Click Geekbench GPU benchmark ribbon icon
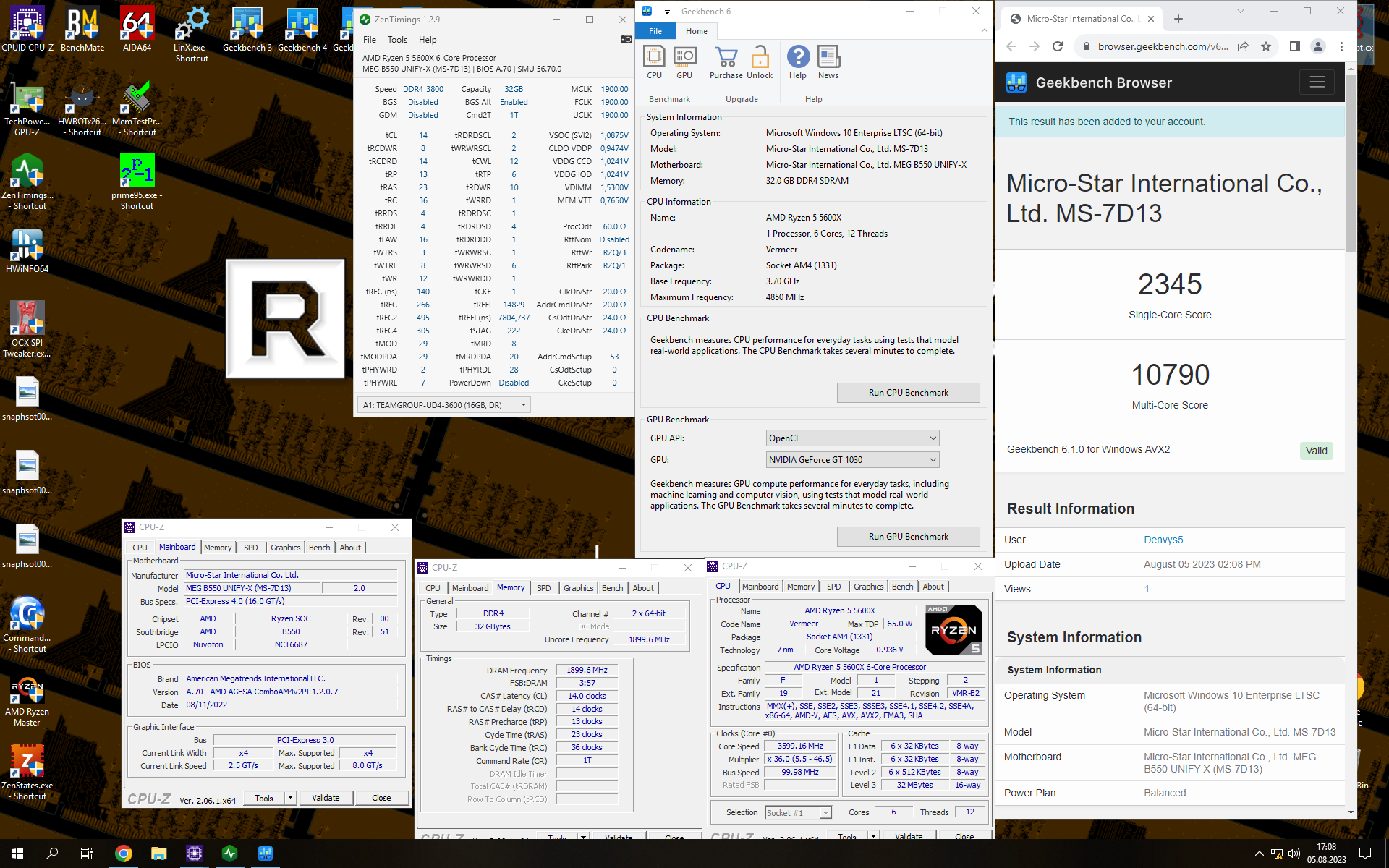 [684, 63]
